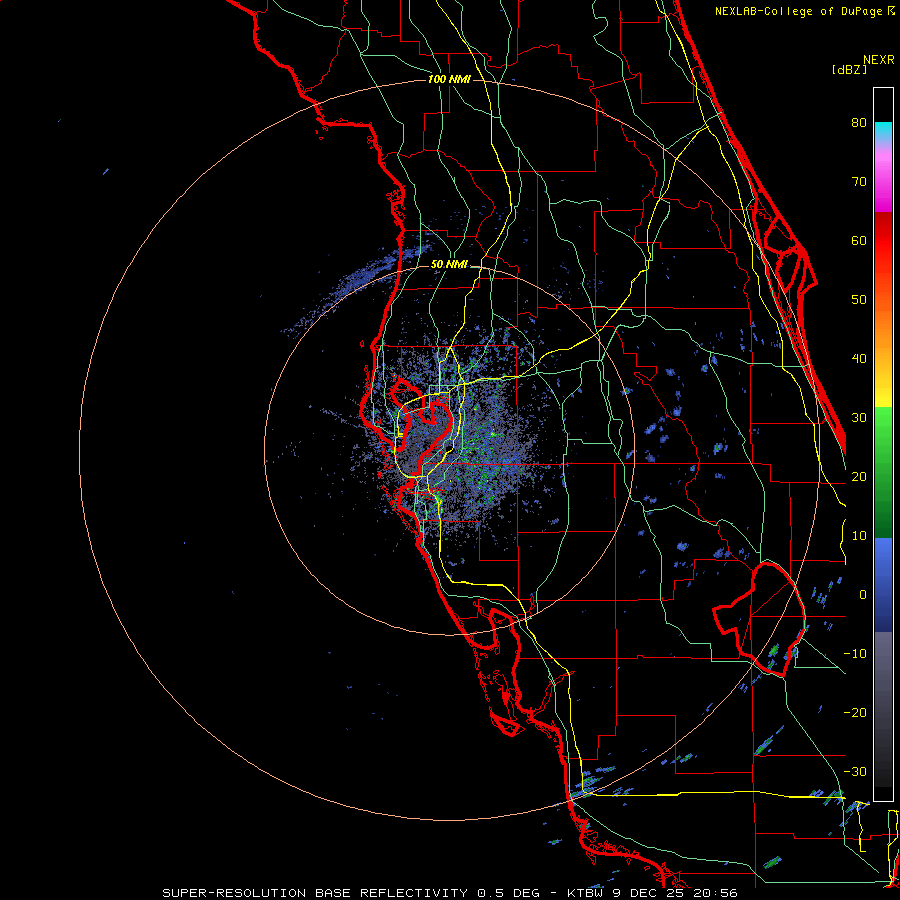The image size is (900, 900).
Task: Click the 100 NMI range ring label
Action: point(449,79)
